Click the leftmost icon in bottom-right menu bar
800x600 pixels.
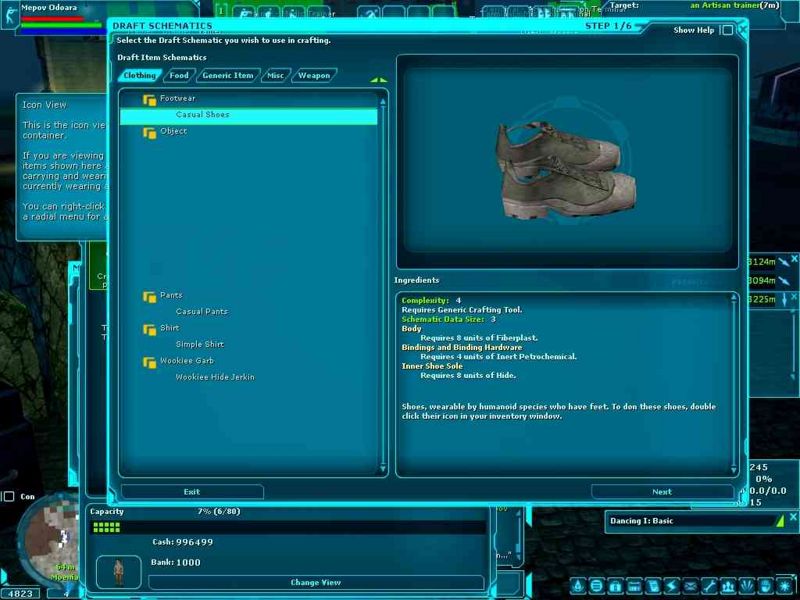click(x=579, y=585)
